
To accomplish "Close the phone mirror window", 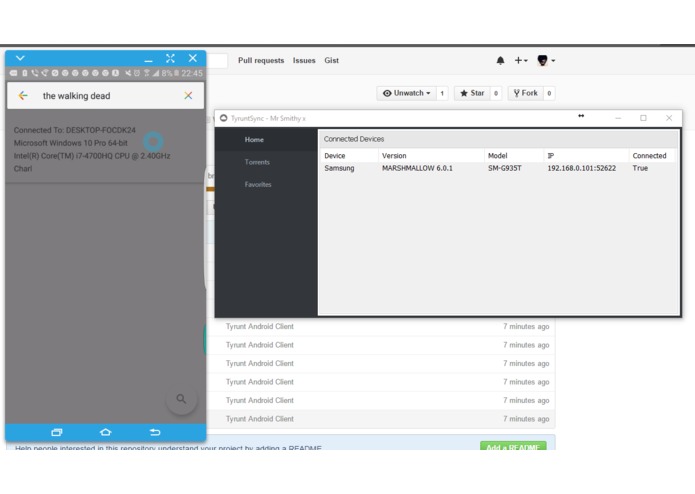I will 193,58.
